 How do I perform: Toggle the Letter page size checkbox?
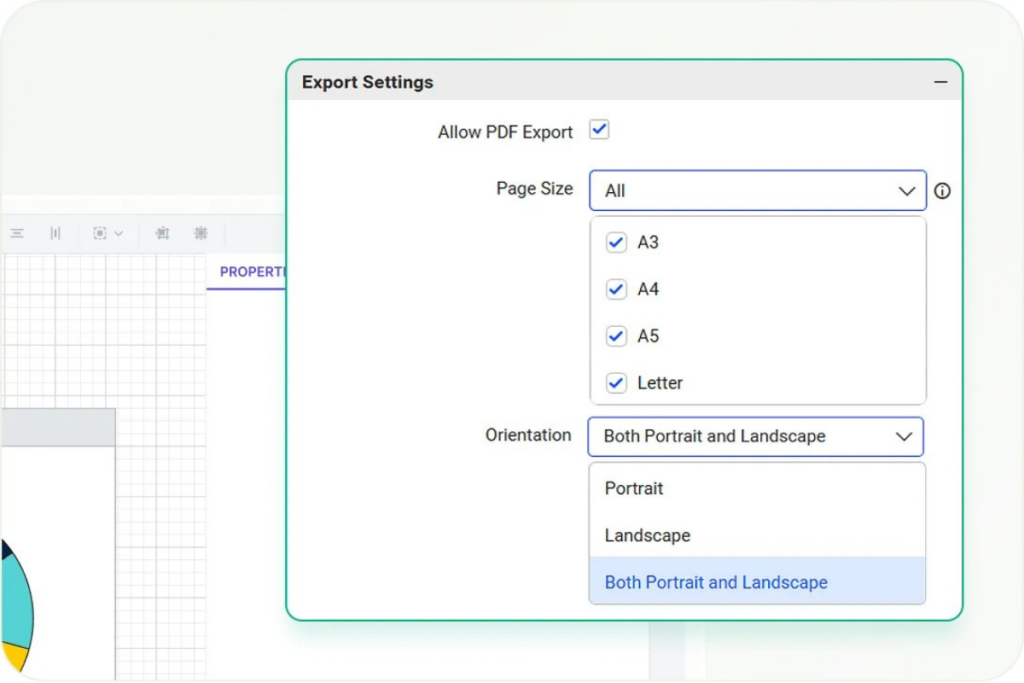click(x=616, y=383)
